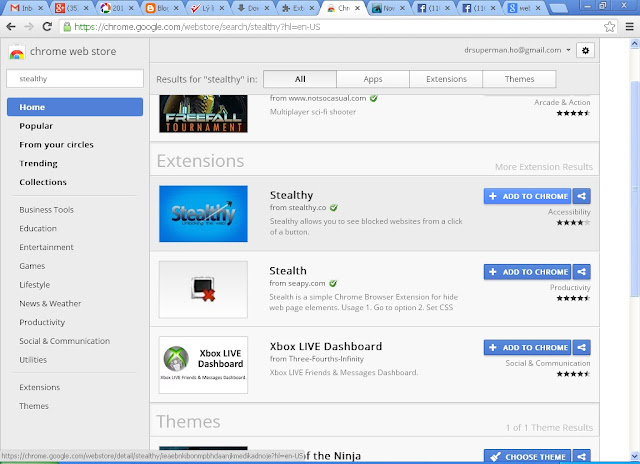
Task: Click the scrollbar up arrow
Action: point(634,43)
